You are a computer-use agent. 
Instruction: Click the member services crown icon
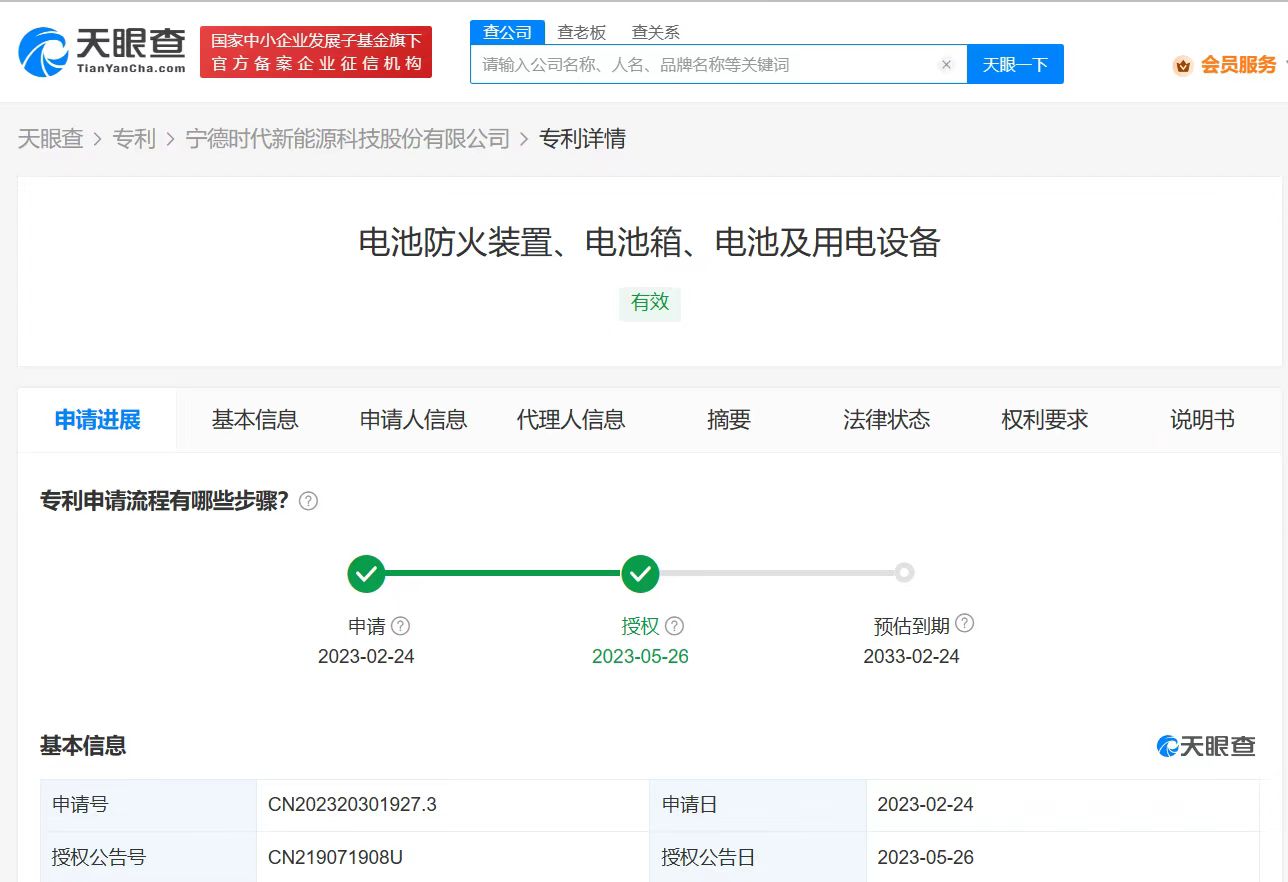1183,66
